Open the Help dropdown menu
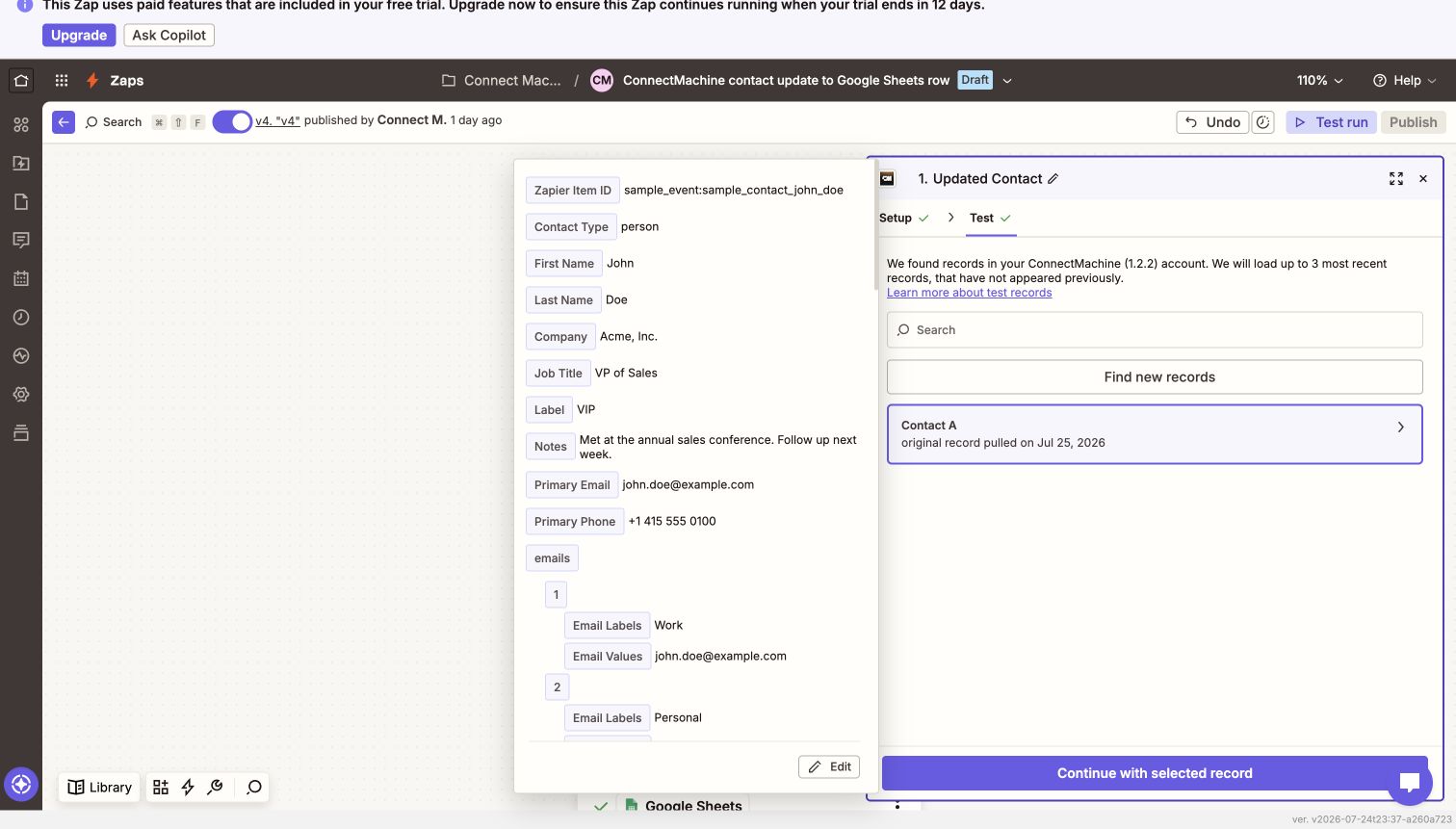The width and height of the screenshot is (1456, 829). tap(1404, 81)
